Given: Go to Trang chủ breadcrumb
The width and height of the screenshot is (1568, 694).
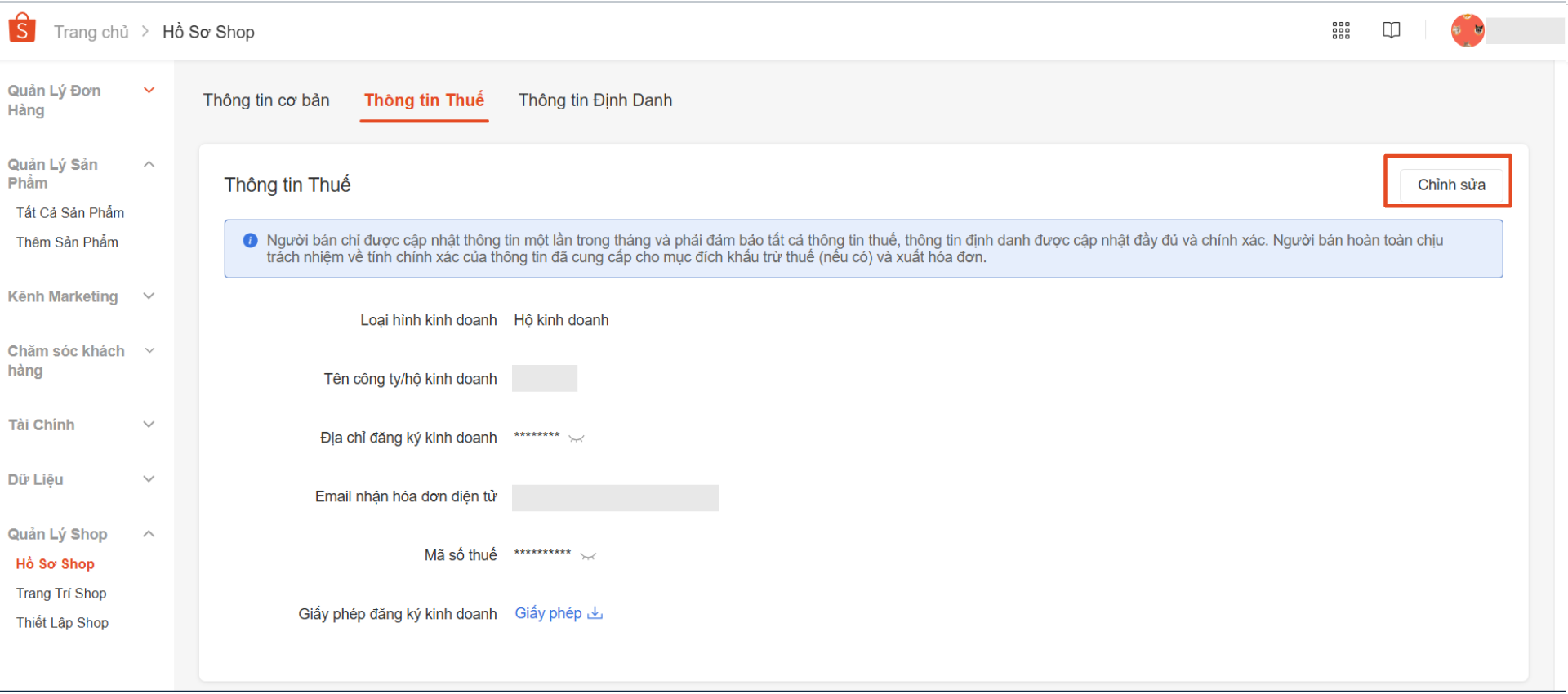Looking at the screenshot, I should point(91,32).
